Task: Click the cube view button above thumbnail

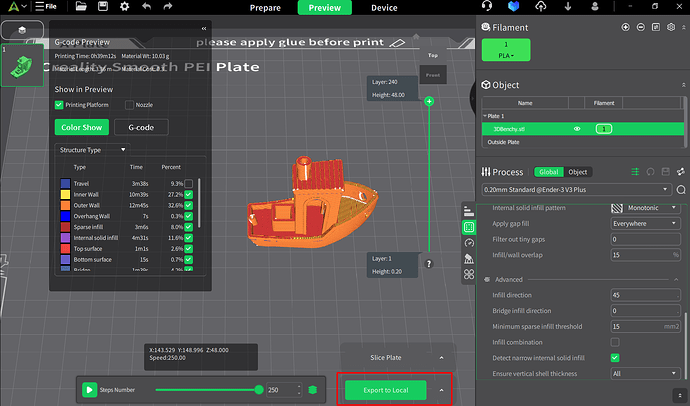Action: tap(22, 30)
